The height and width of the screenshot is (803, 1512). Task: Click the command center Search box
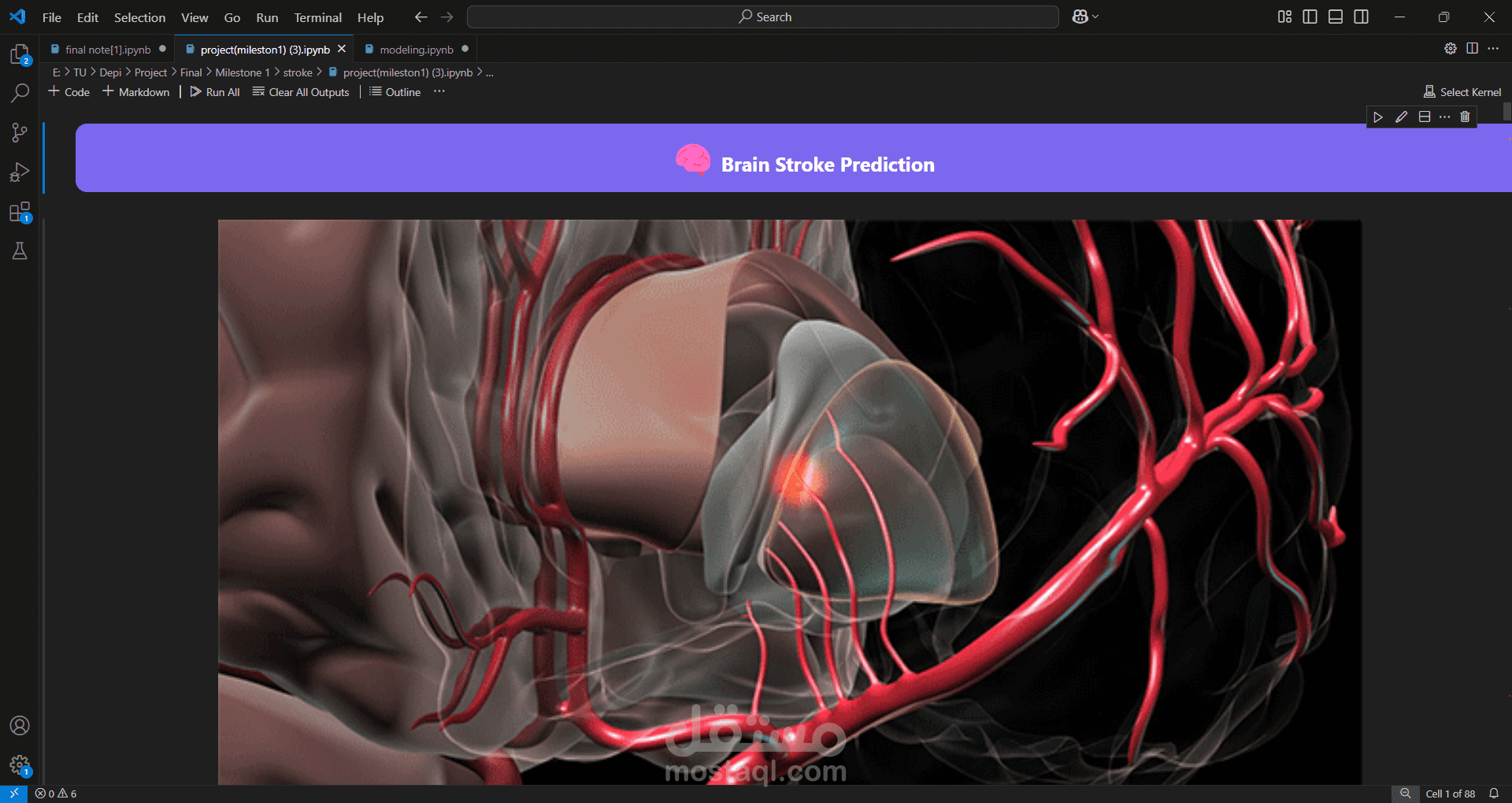762,17
